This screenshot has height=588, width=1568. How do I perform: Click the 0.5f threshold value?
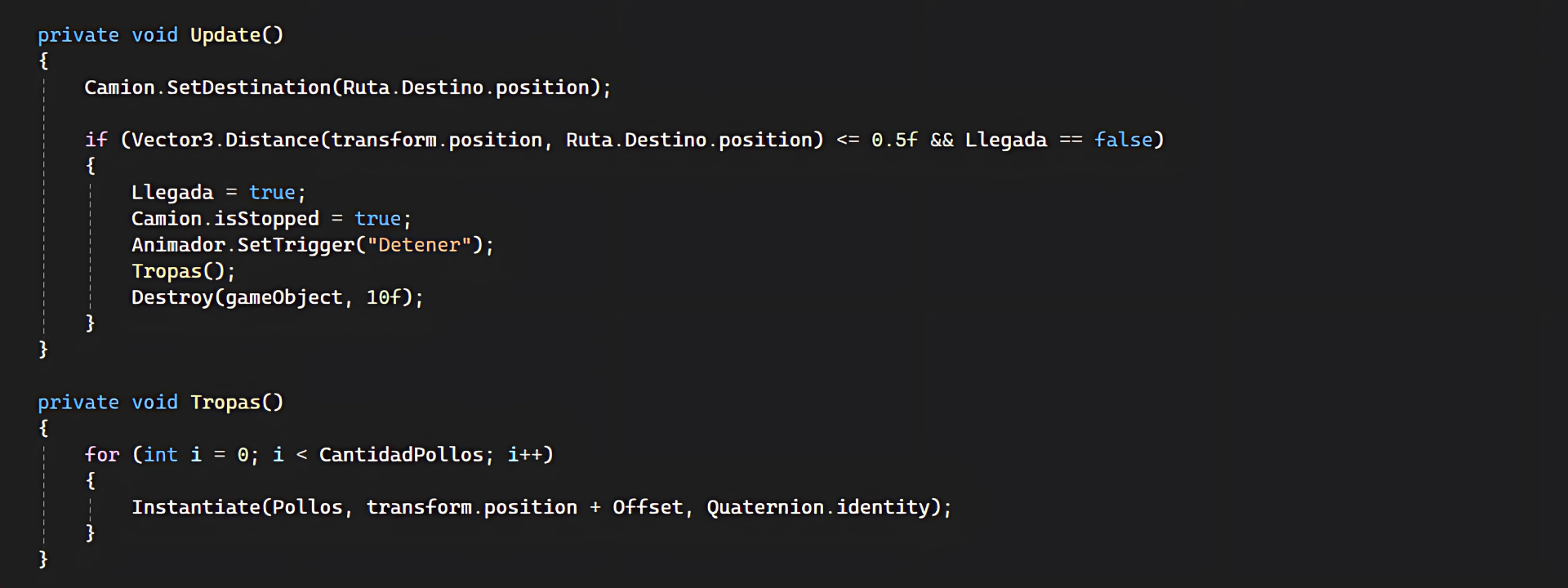[x=894, y=140]
